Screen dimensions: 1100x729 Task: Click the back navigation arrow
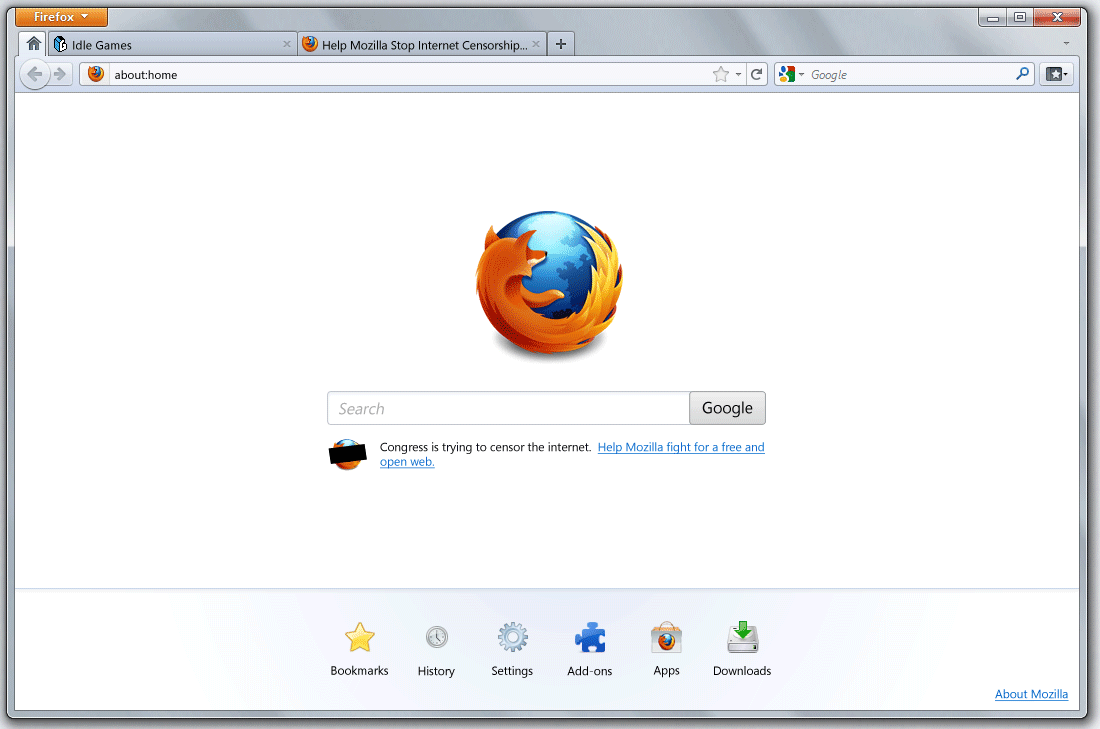(x=35, y=74)
